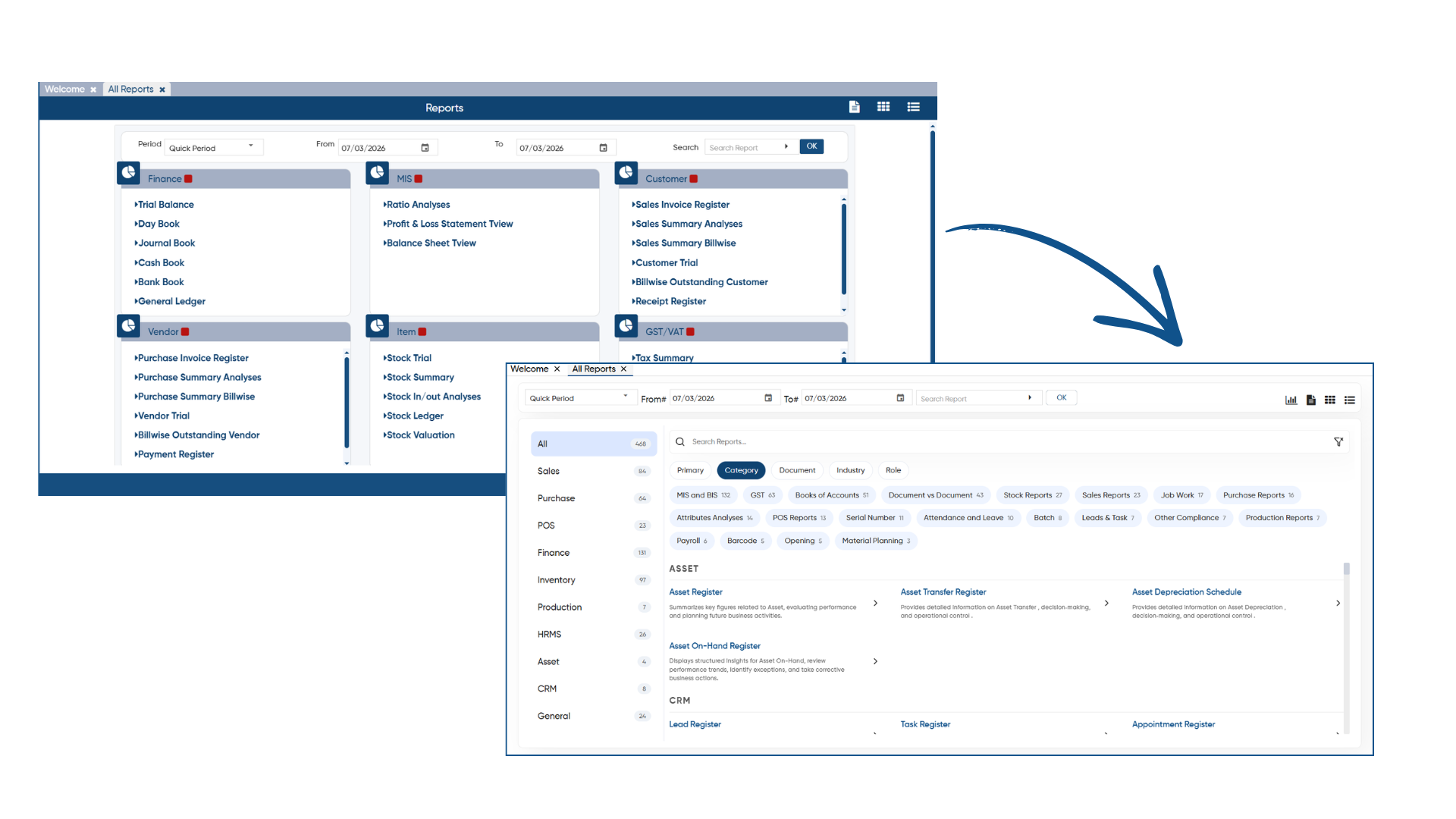Click the clear-filter funnel icon
Screen dimensions: 1456x819
pos(1338,441)
